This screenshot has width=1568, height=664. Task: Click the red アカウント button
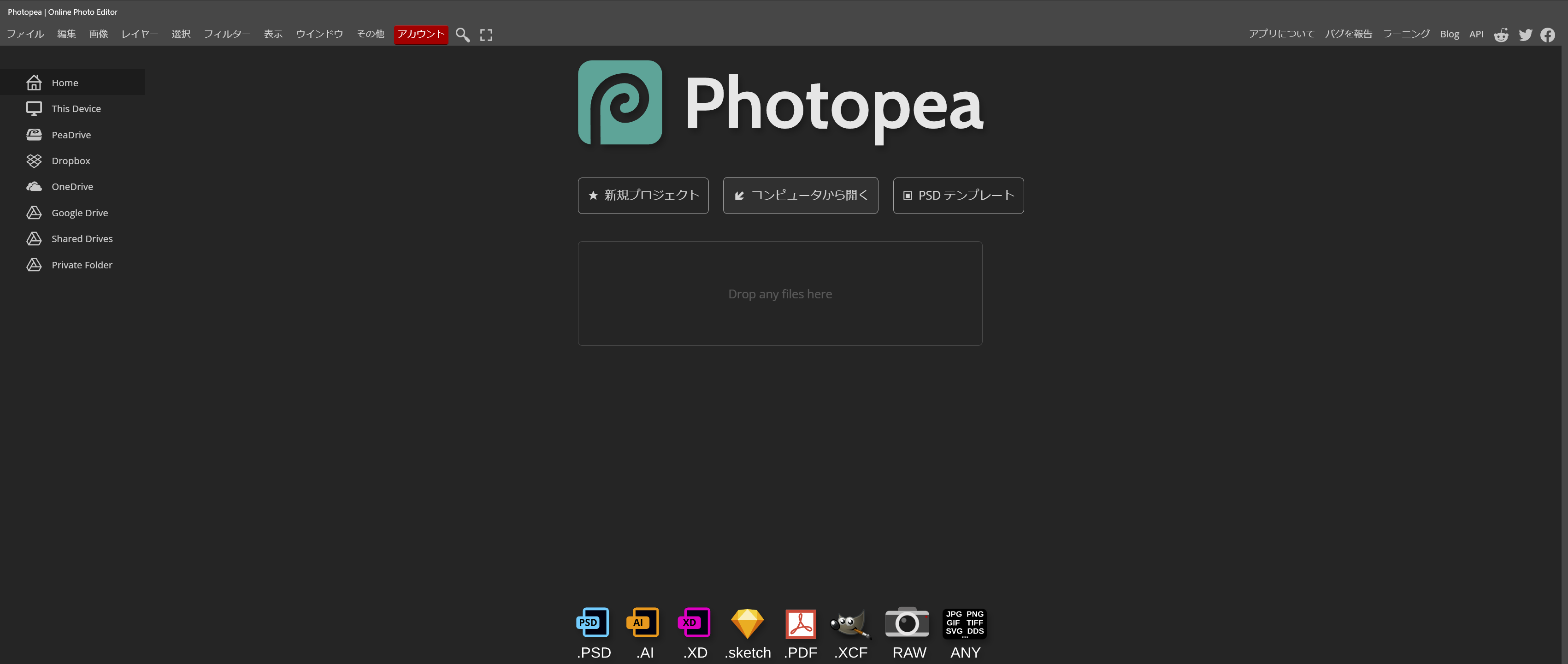point(421,34)
